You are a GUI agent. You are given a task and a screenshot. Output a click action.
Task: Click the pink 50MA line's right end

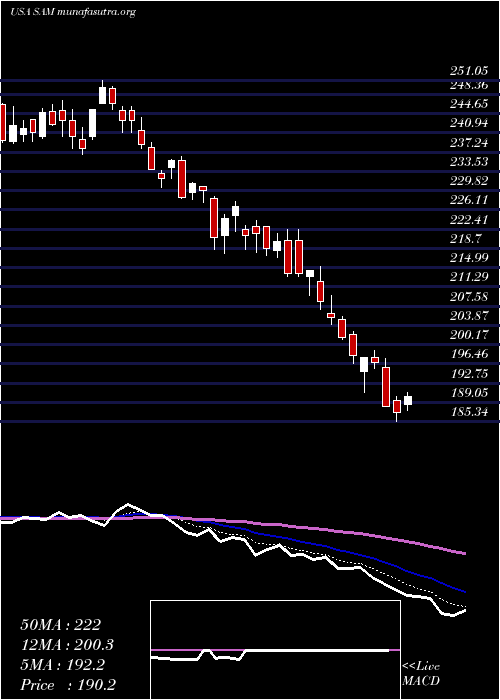coord(464,554)
